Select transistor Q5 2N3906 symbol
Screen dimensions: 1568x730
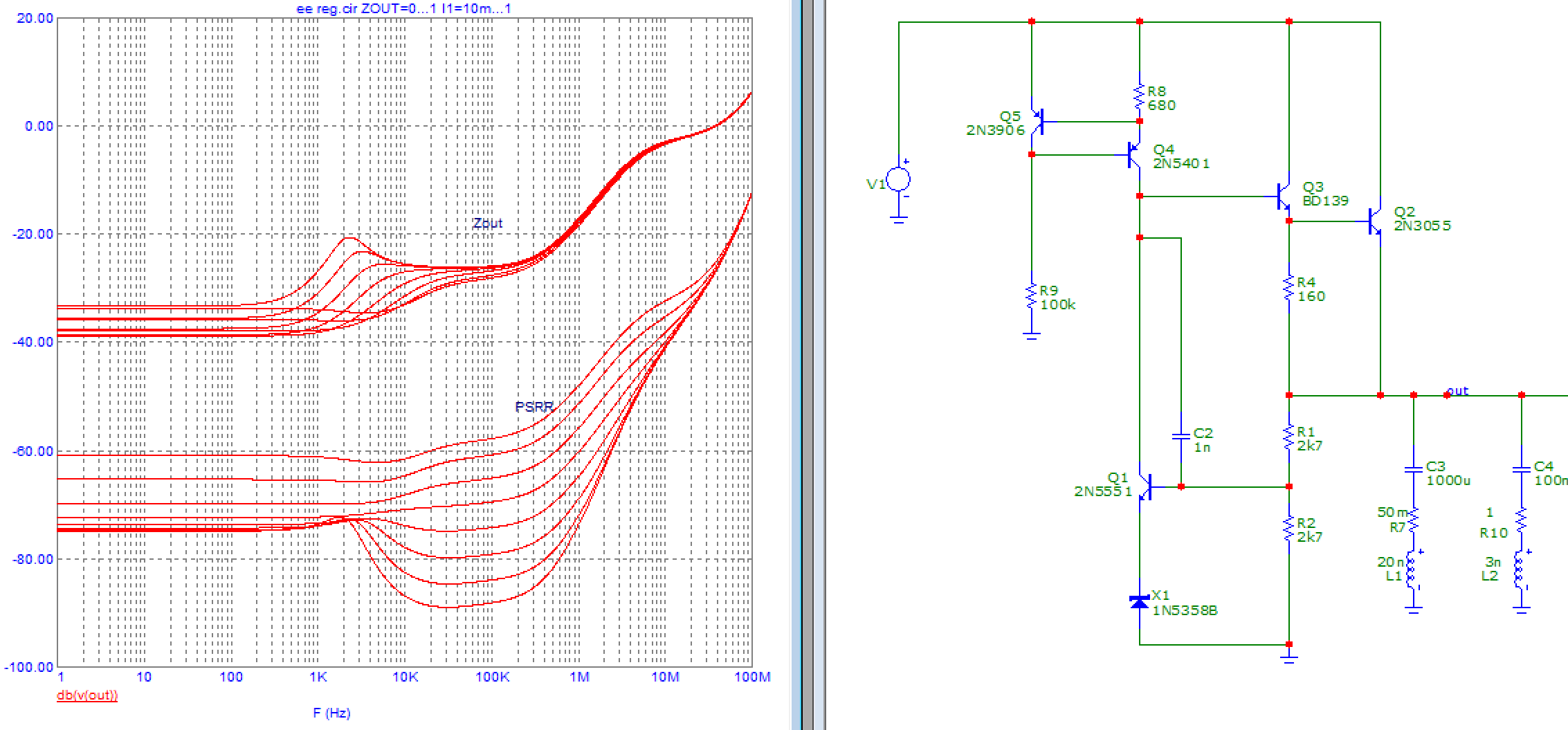tap(1037, 122)
